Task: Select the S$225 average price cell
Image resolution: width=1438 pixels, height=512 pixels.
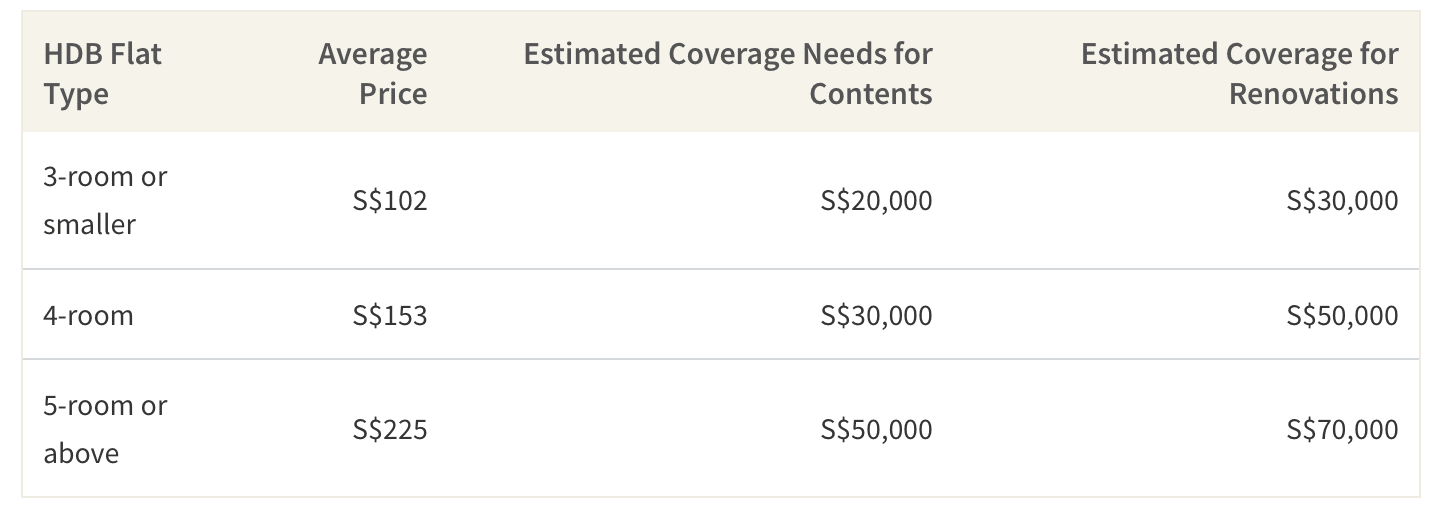Action: tap(390, 429)
